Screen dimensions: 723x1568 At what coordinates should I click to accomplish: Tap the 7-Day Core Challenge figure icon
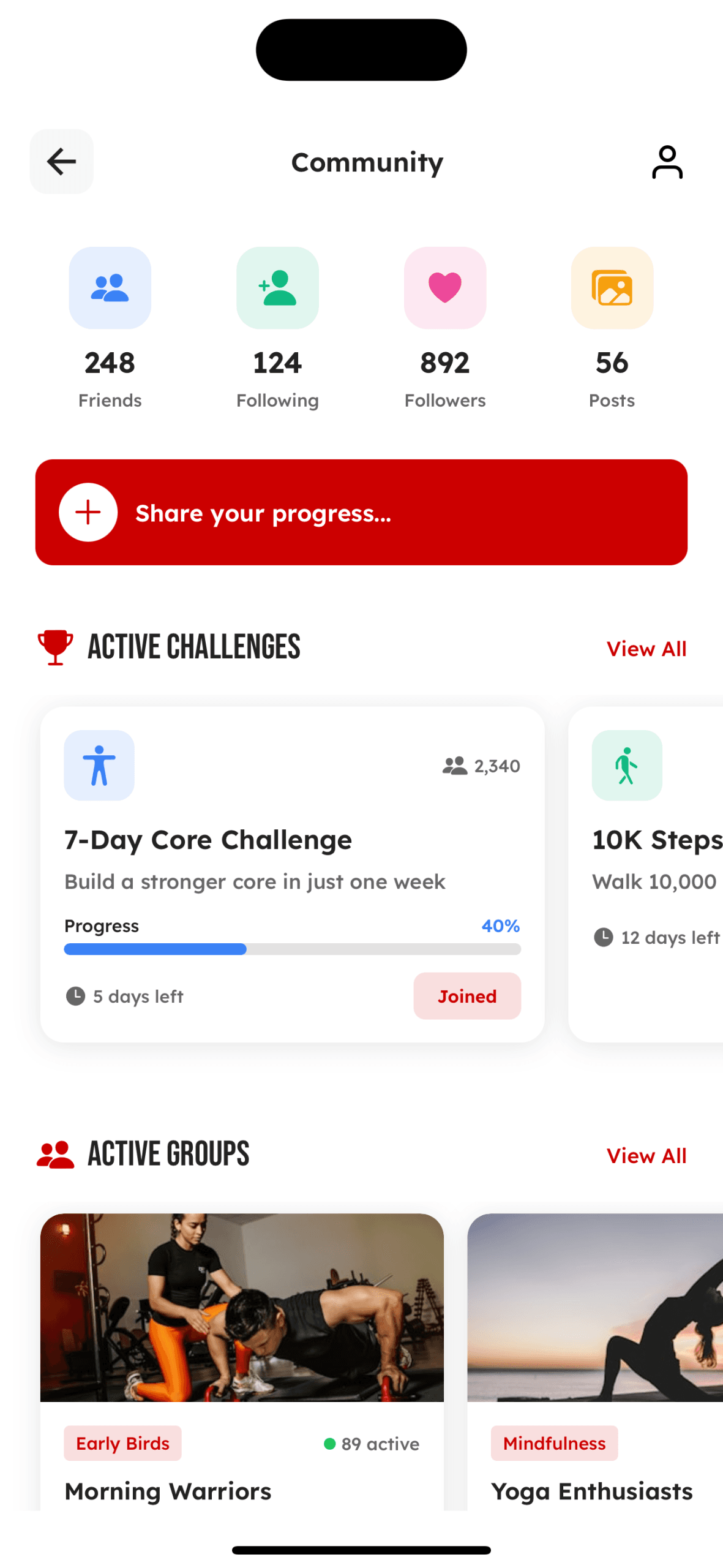tap(99, 765)
